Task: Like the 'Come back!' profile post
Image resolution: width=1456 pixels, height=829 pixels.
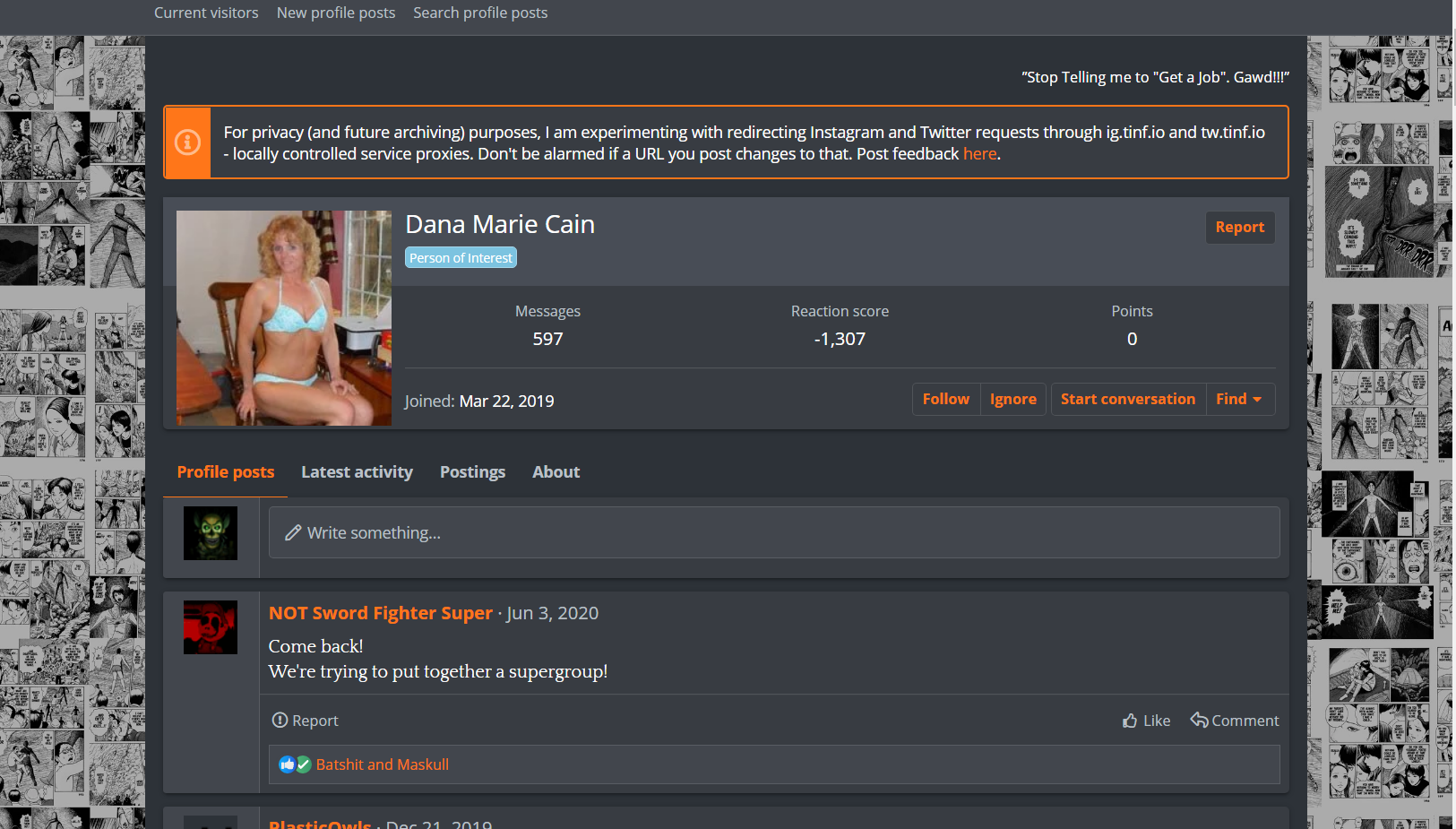Action: [x=1146, y=721]
